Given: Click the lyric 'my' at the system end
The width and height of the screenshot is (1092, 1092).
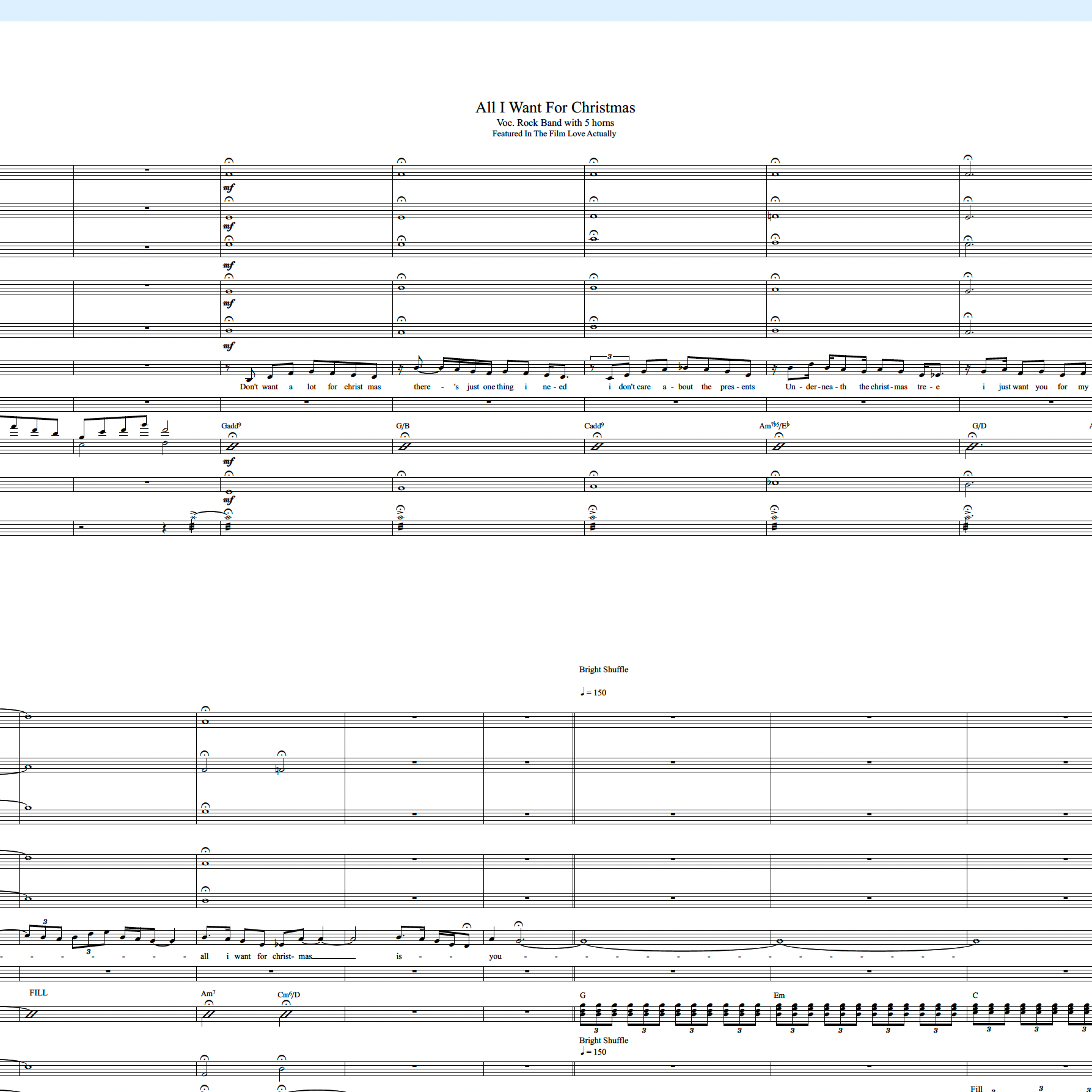Looking at the screenshot, I should (x=1083, y=387).
